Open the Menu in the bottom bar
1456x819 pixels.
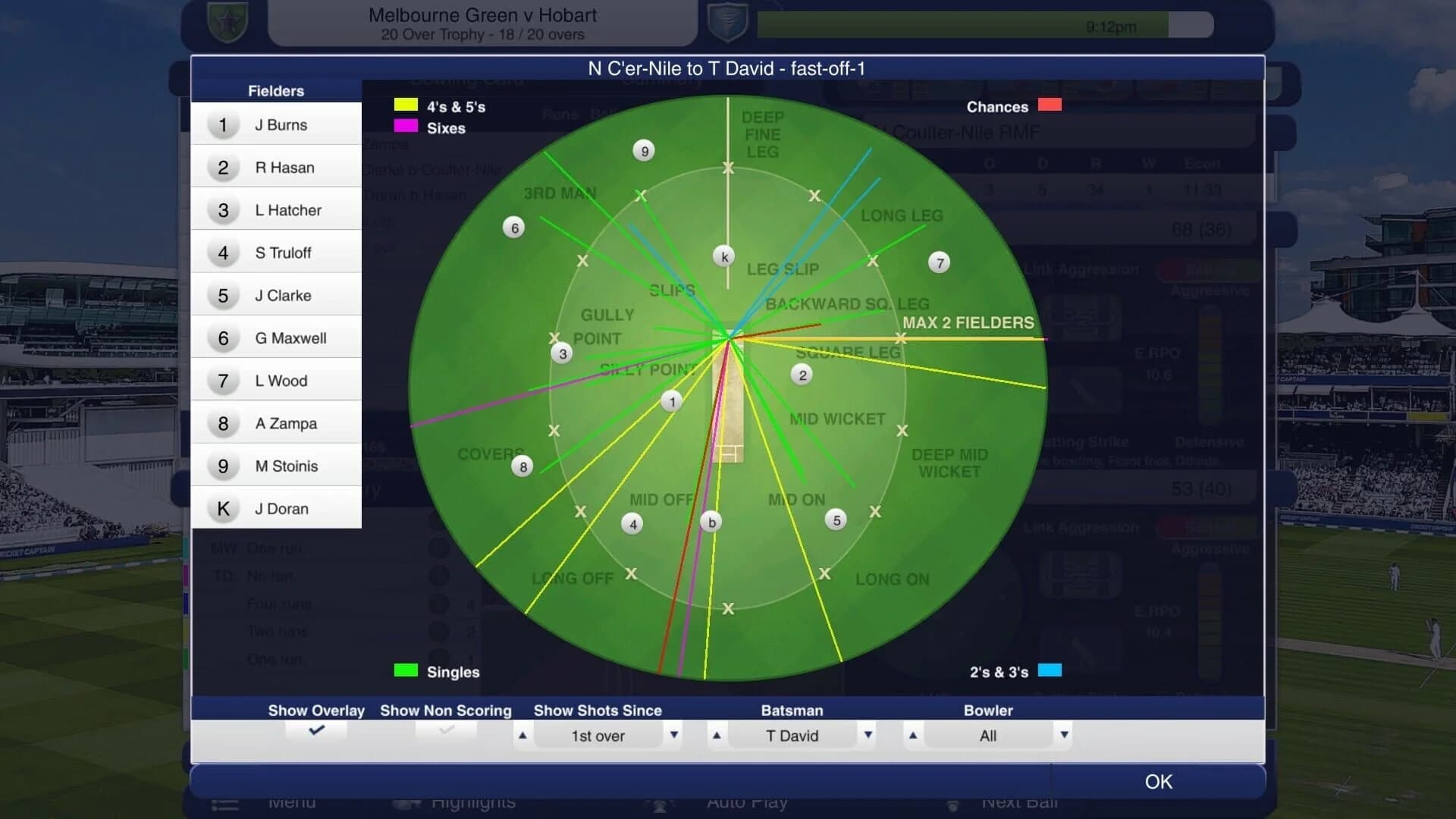coord(294,801)
